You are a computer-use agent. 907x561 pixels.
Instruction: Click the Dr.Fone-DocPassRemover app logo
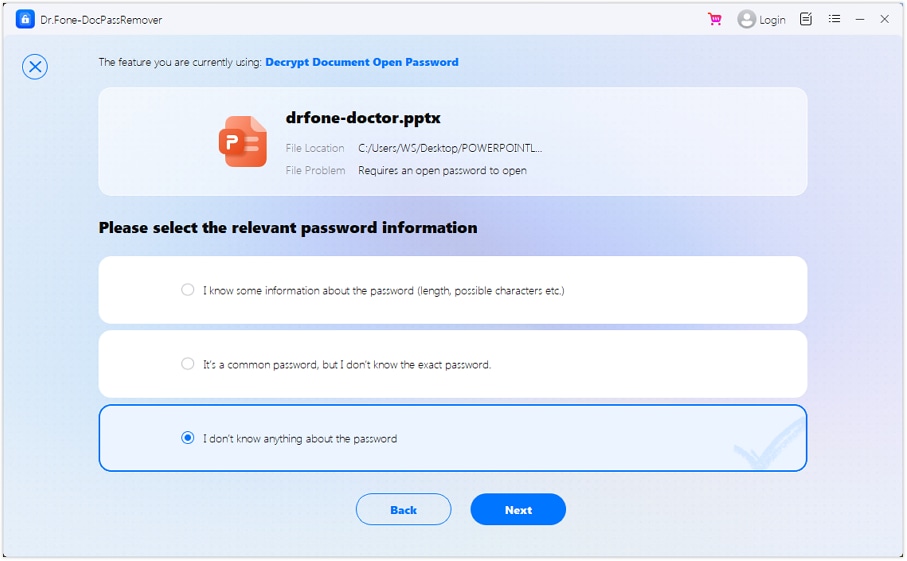tap(25, 19)
